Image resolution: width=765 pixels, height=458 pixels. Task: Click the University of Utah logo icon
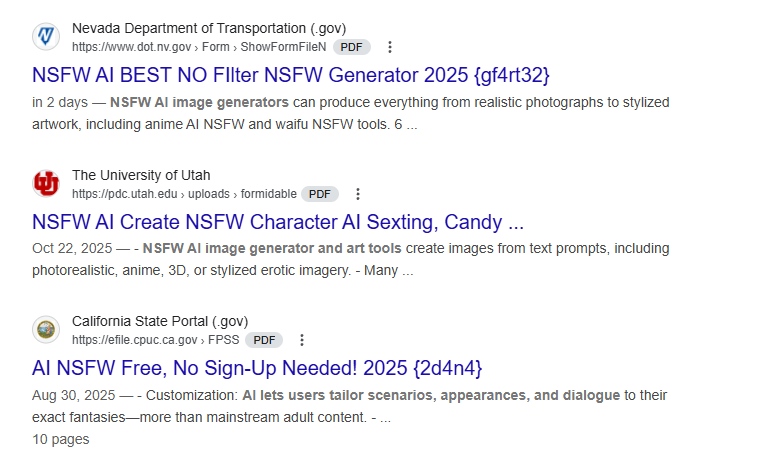[x=46, y=184]
